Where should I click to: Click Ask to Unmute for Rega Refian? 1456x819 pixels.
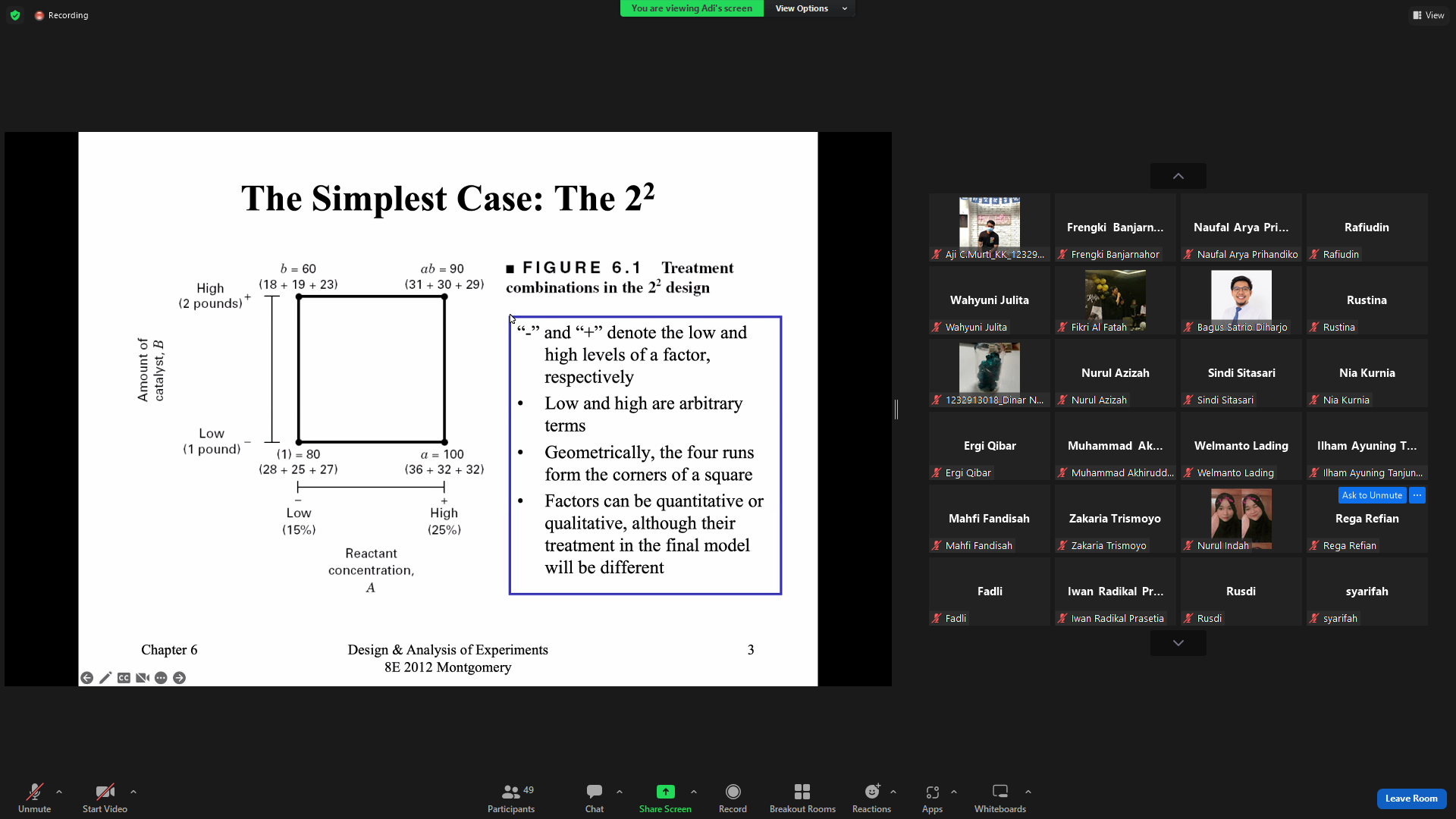coord(1372,495)
